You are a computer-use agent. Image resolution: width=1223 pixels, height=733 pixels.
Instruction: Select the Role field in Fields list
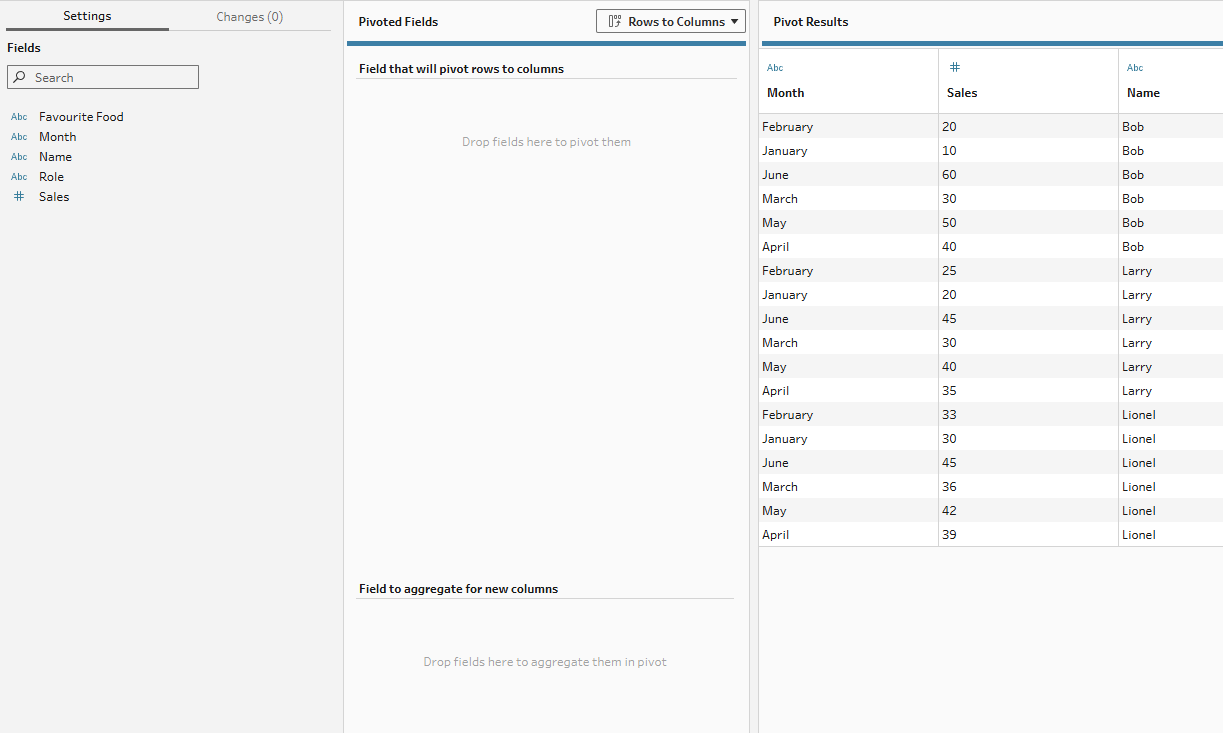(x=51, y=177)
